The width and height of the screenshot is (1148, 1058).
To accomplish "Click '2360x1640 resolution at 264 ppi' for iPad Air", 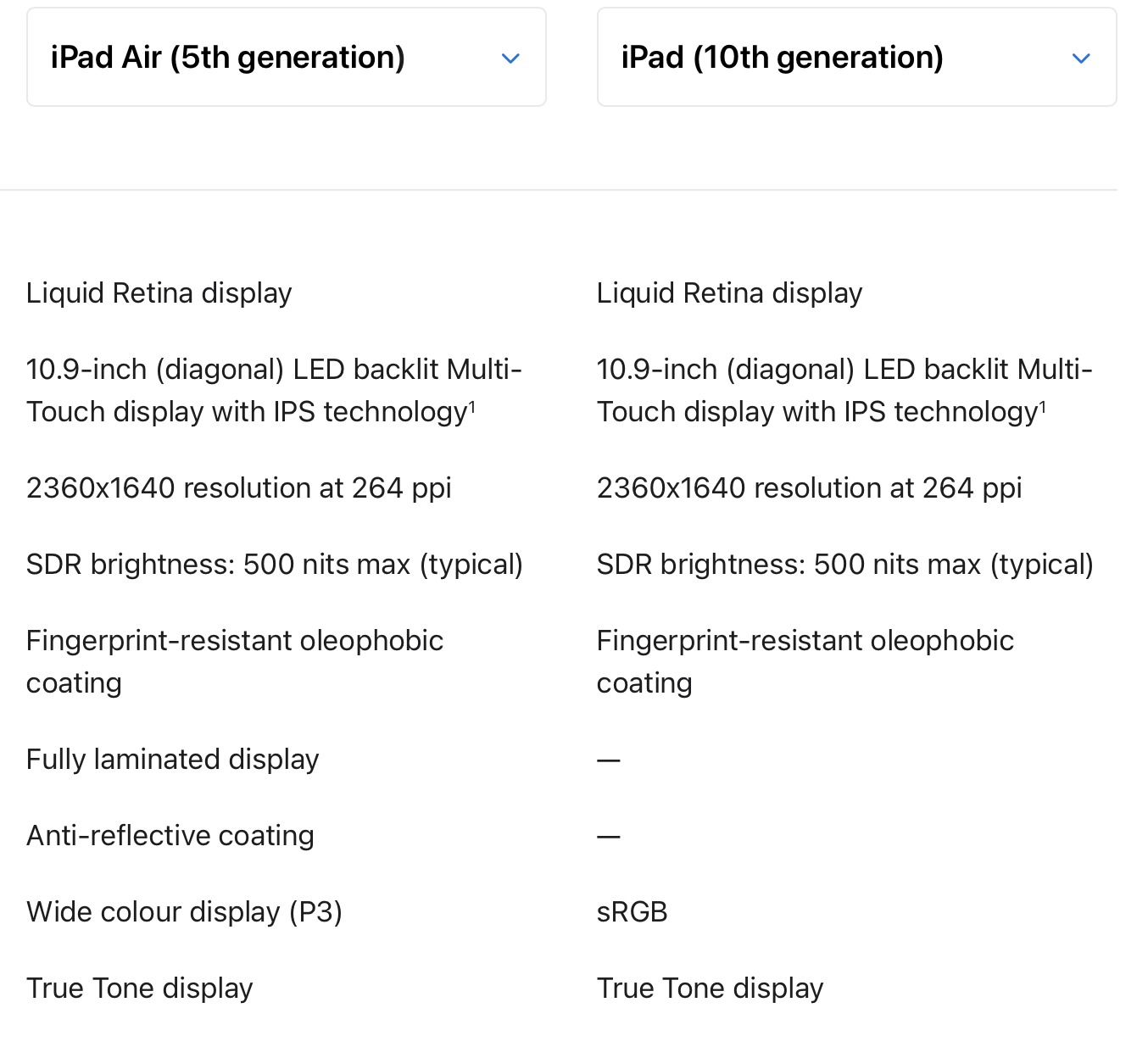I will [x=239, y=488].
